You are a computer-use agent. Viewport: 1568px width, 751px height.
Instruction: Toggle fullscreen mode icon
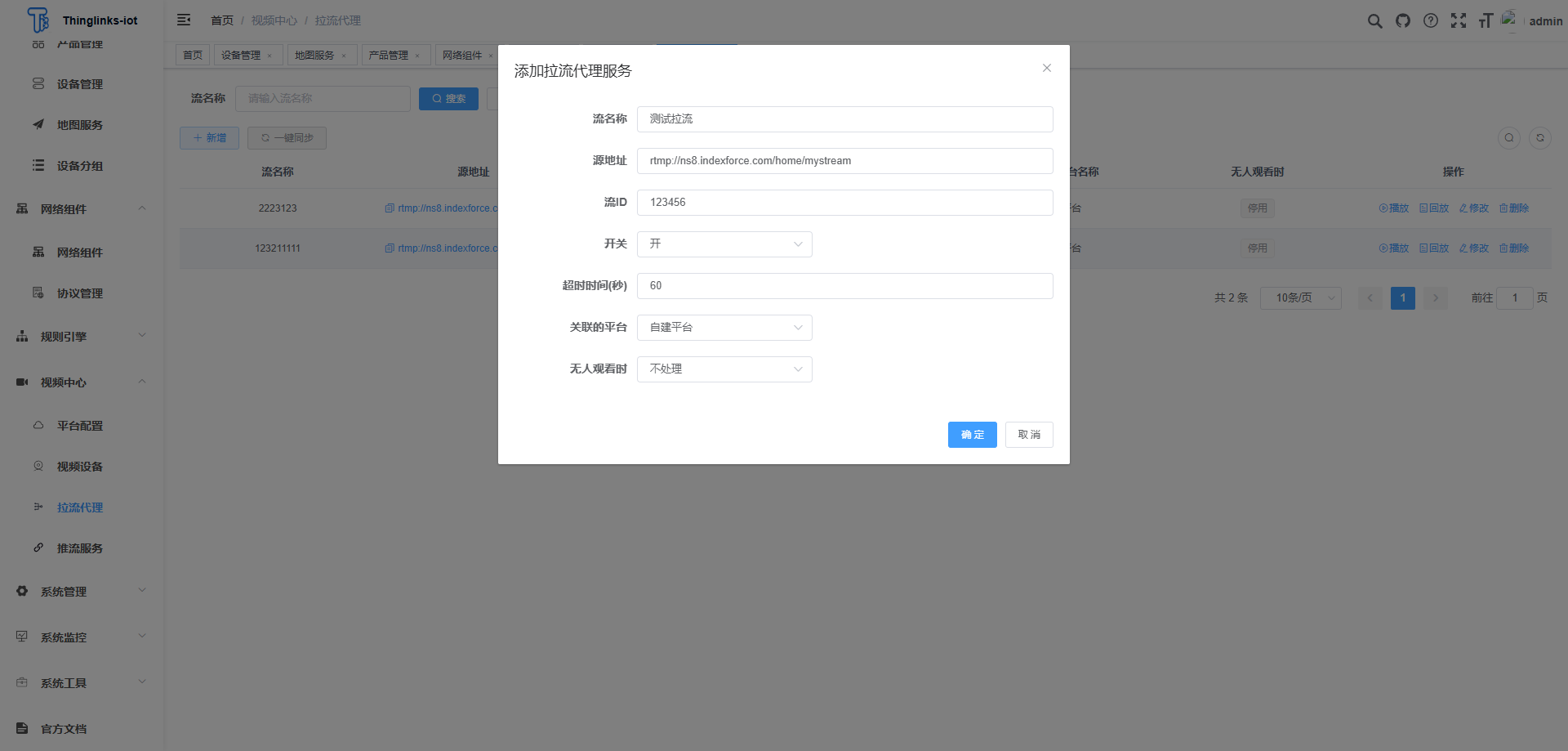point(1458,21)
